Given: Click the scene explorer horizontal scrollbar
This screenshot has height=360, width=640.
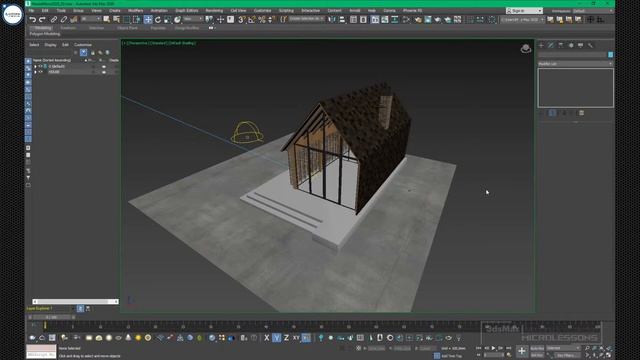Looking at the screenshot, I should [76, 302].
